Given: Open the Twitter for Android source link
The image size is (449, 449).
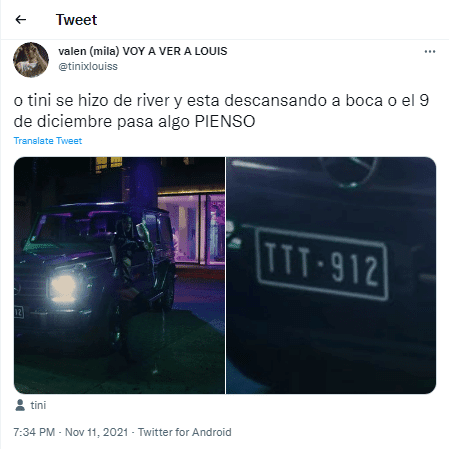Looking at the screenshot, I should [185, 432].
